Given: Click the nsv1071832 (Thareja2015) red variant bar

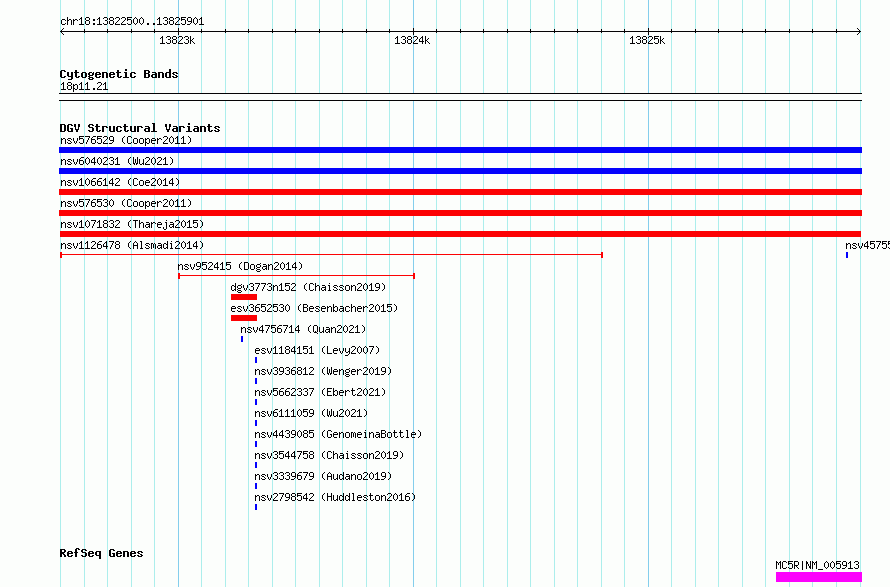Looking at the screenshot, I should tap(460, 234).
